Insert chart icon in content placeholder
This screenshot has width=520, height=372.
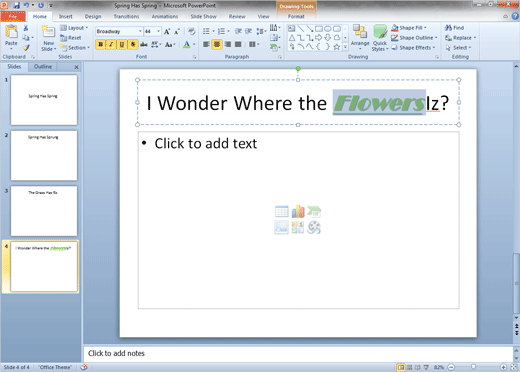[298, 211]
